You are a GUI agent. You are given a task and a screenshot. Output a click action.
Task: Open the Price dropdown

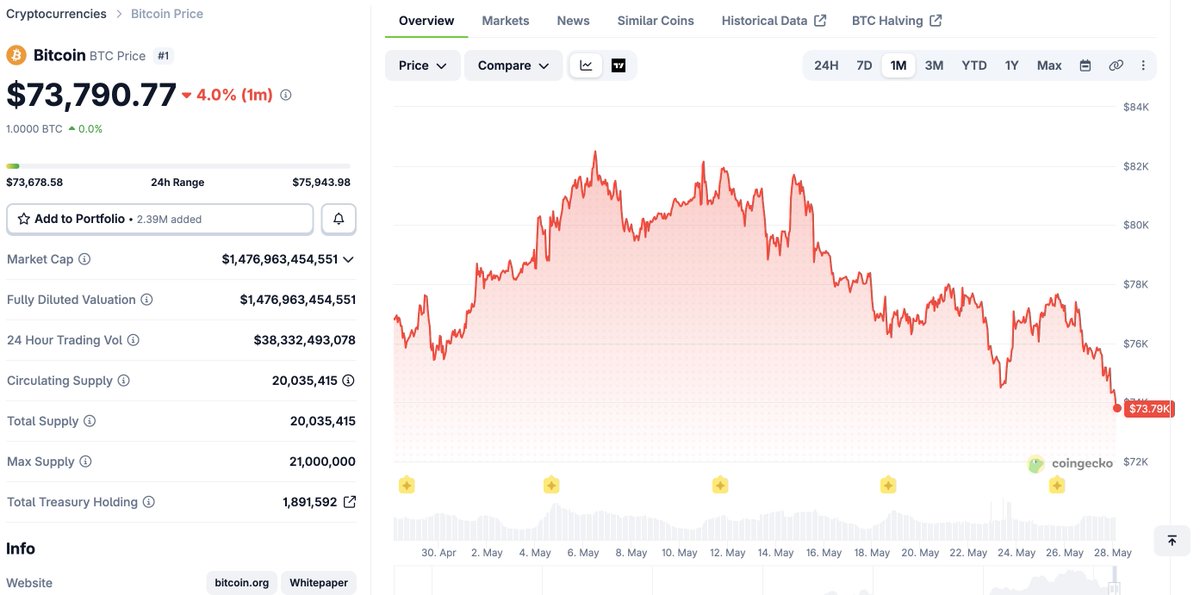pyautogui.click(x=422, y=65)
